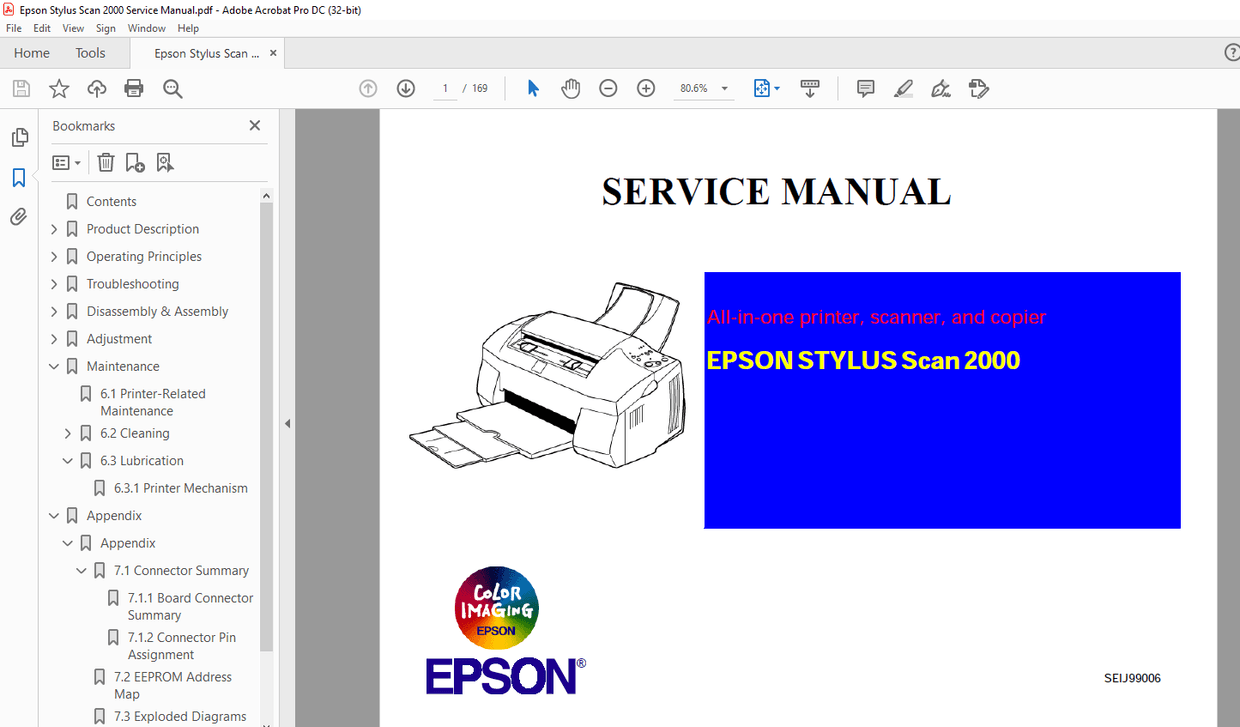Select the Fill & Sign pen icon
This screenshot has height=727, width=1240.
[x=940, y=88]
